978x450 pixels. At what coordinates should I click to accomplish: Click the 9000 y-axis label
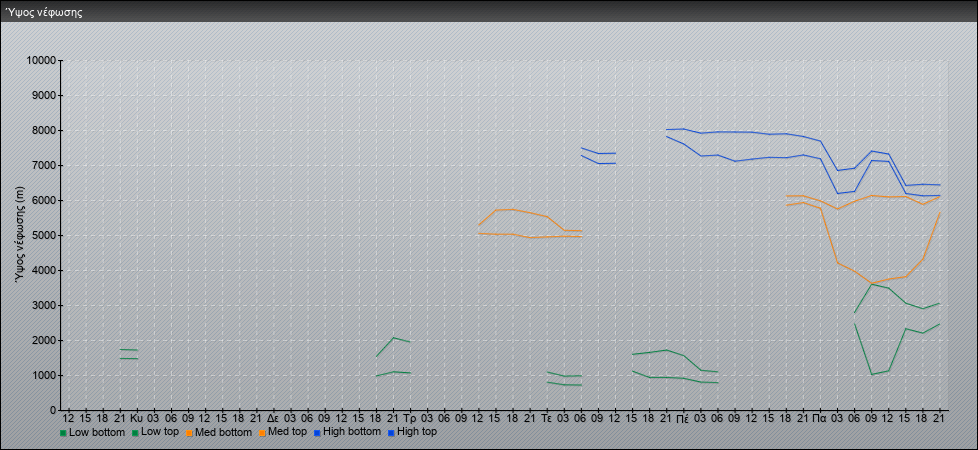44,95
